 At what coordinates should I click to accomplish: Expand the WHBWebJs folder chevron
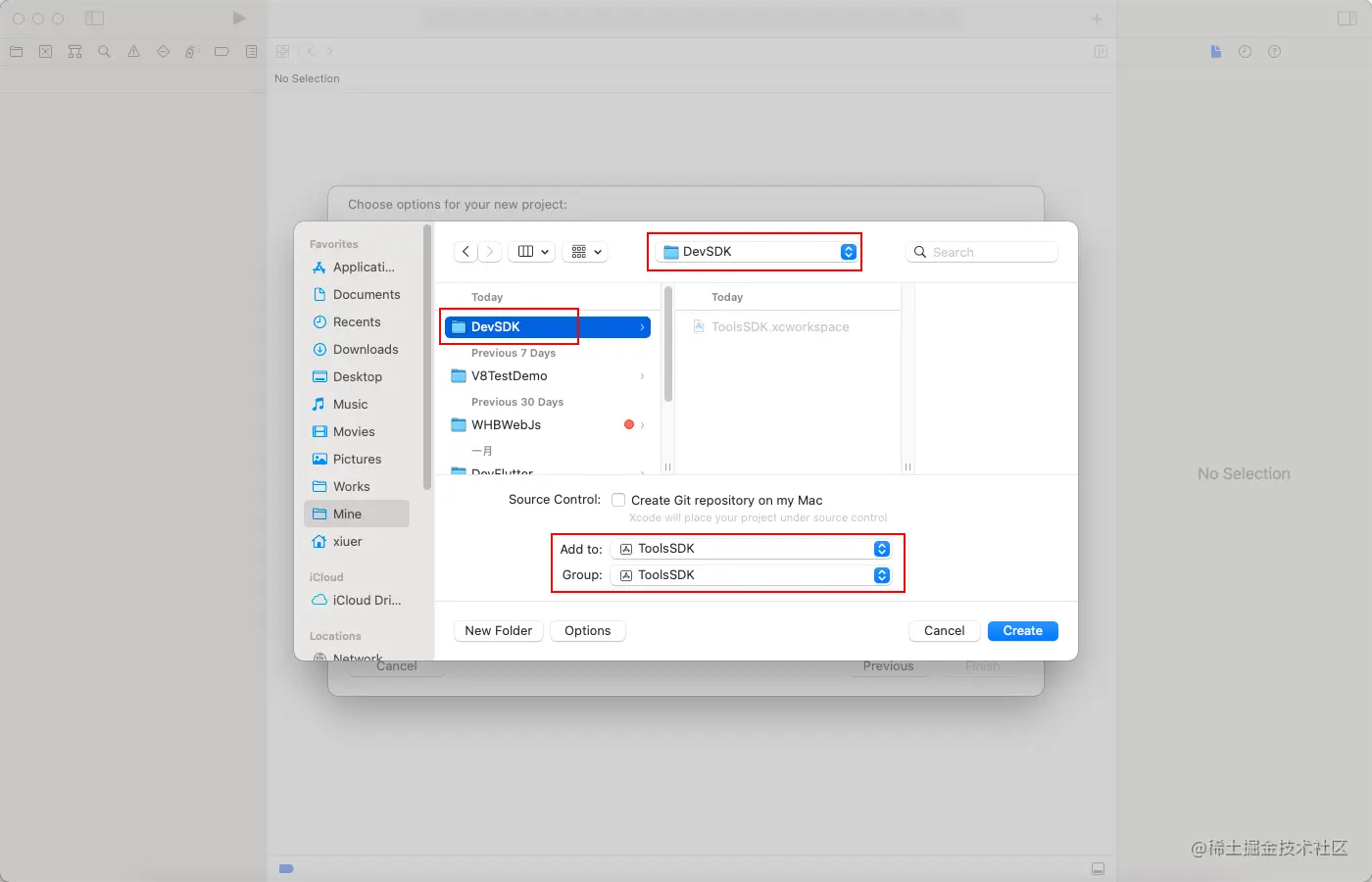pyautogui.click(x=642, y=425)
